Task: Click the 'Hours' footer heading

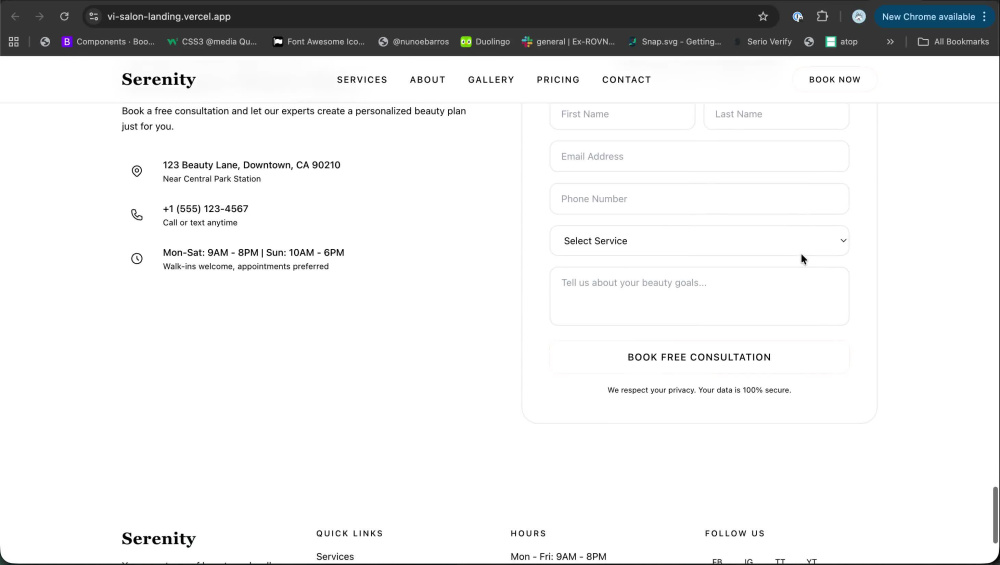Action: [x=528, y=534]
